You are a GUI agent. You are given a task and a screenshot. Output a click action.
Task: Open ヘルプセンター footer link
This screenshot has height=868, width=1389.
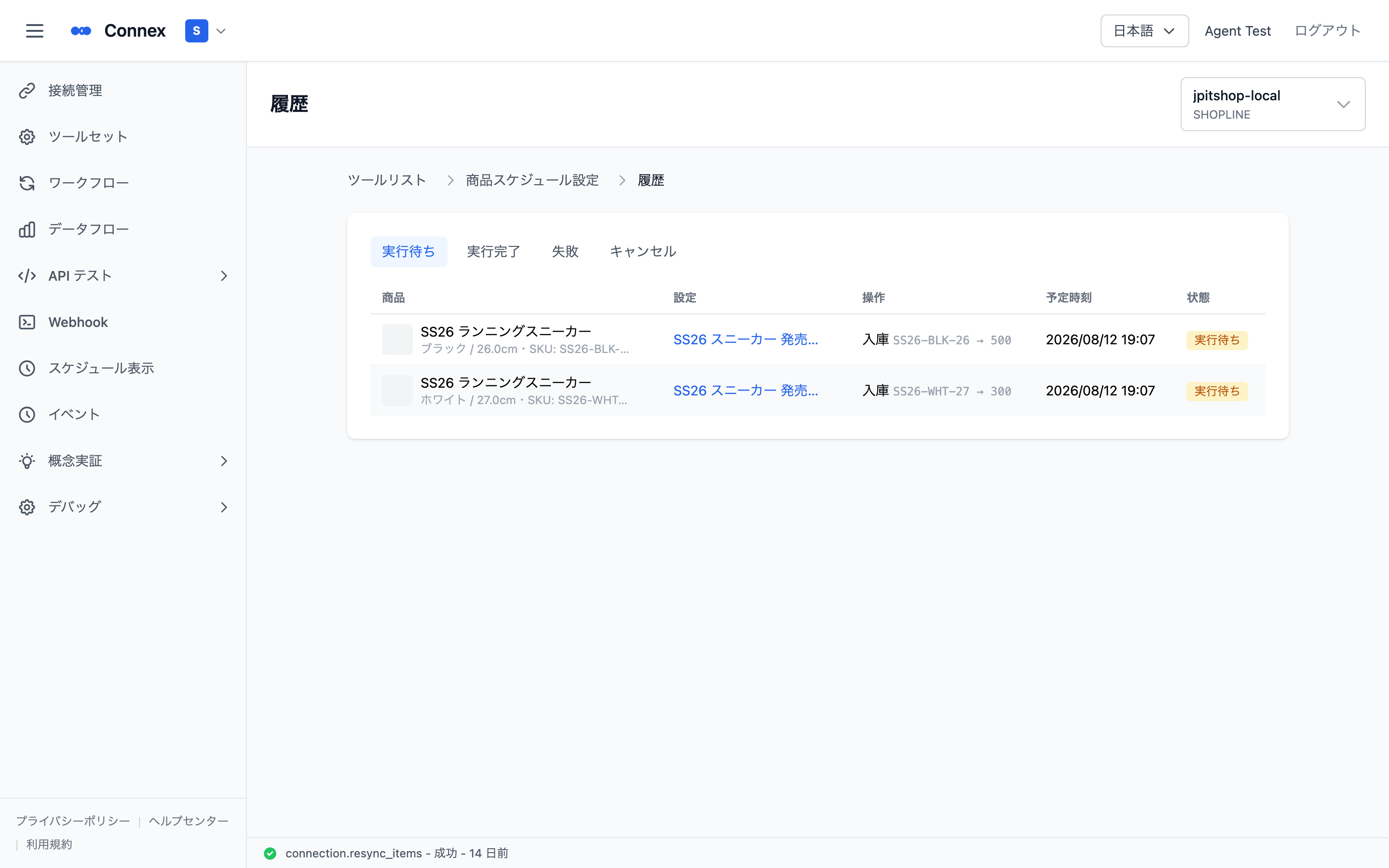click(189, 821)
